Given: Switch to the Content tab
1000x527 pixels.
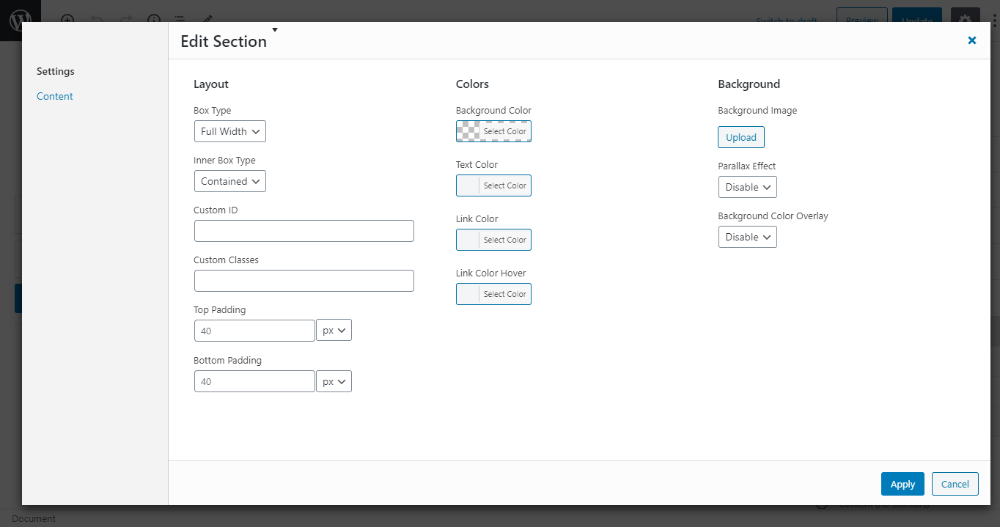Looking at the screenshot, I should (x=55, y=96).
